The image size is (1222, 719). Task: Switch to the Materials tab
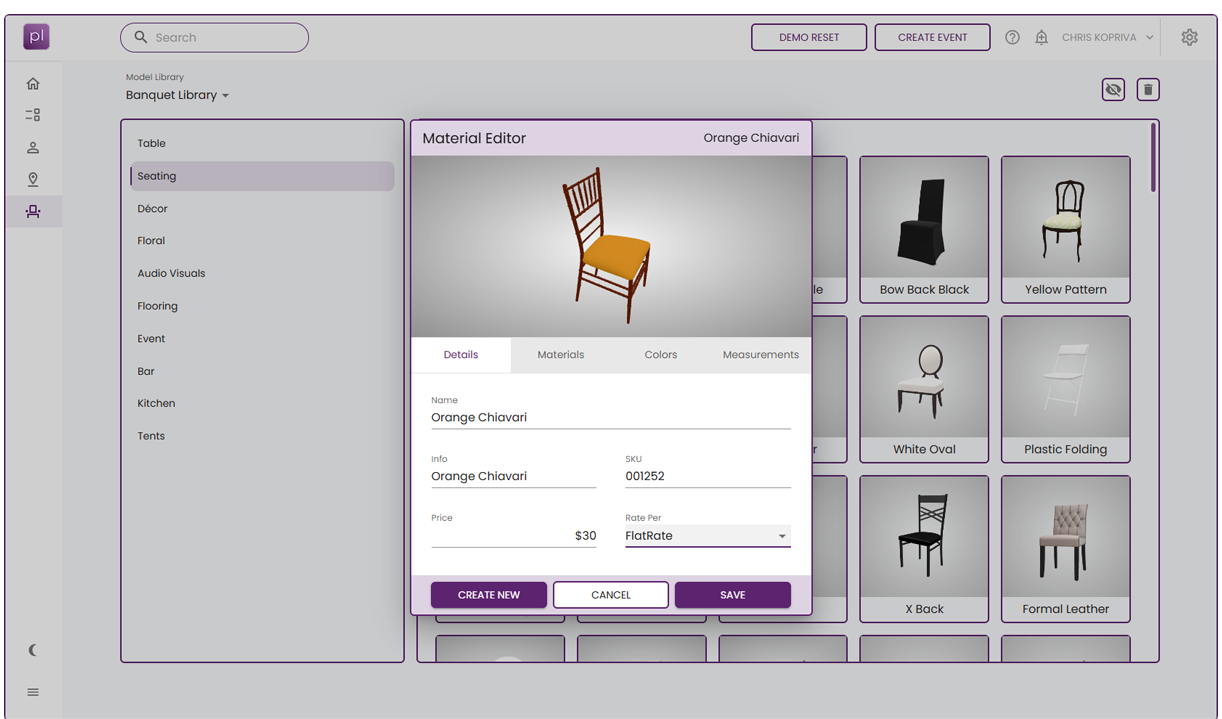tap(560, 355)
